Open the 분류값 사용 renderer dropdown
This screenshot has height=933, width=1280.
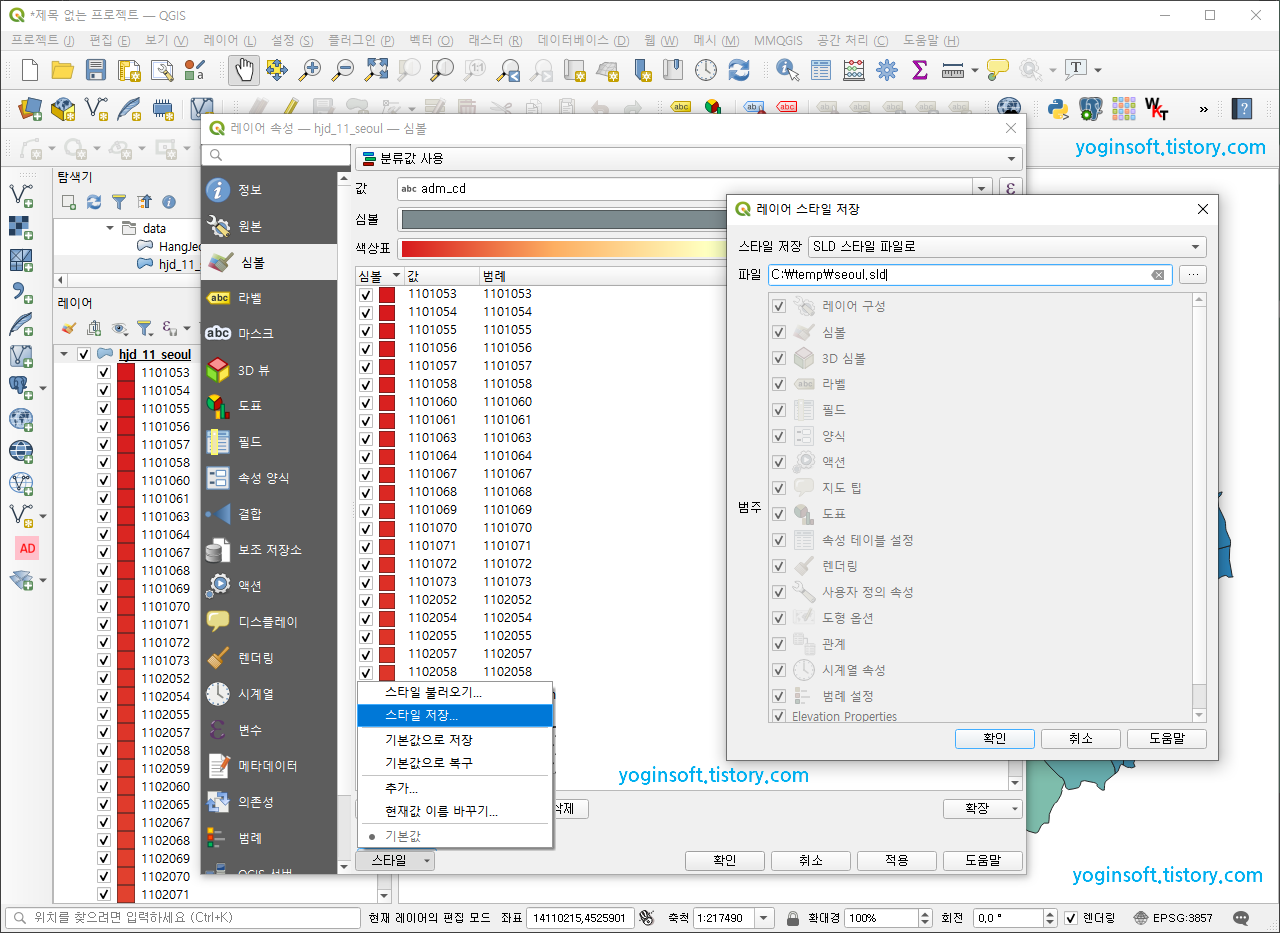(689, 158)
